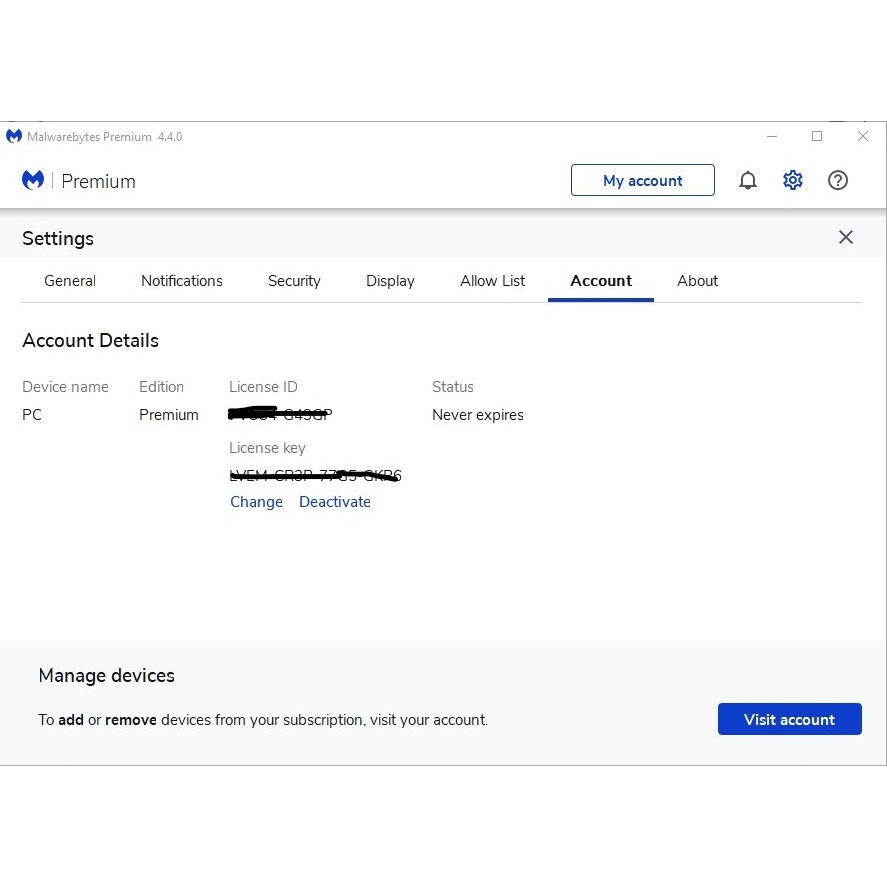Select the Account tab
This screenshot has width=887, height=887.
[601, 281]
